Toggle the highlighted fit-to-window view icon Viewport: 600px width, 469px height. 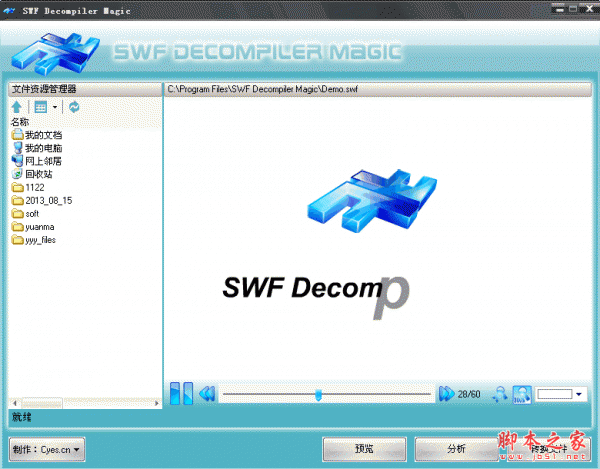[x=522, y=394]
